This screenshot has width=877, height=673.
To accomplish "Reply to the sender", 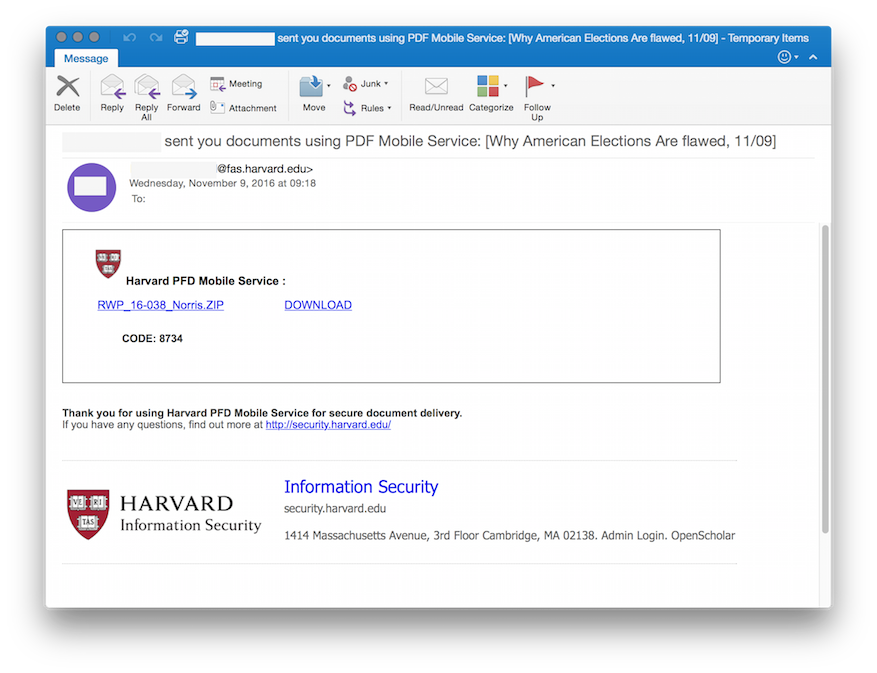I will coord(111,95).
